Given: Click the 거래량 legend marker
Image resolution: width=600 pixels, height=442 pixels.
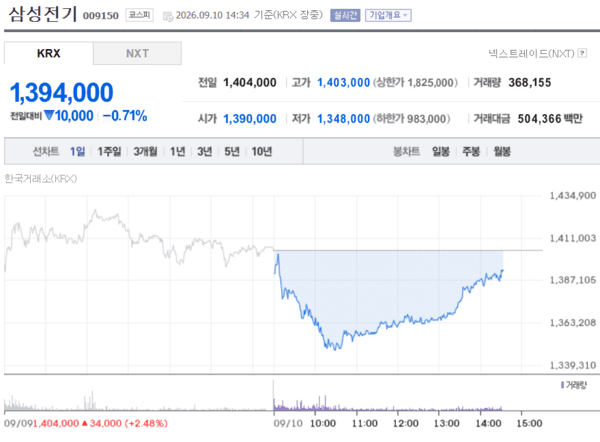Looking at the screenshot, I should point(562,385).
